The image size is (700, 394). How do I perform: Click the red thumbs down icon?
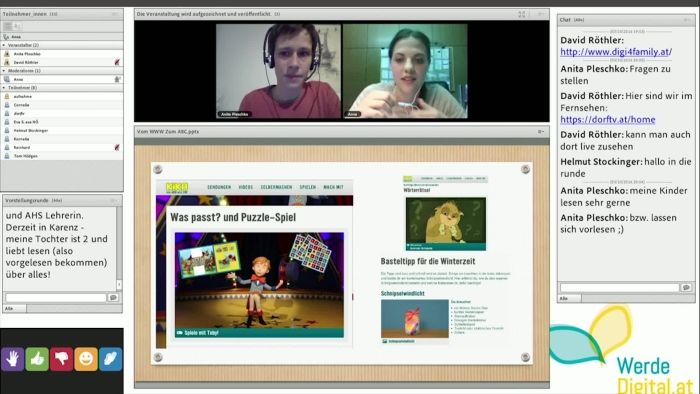click(x=62, y=359)
